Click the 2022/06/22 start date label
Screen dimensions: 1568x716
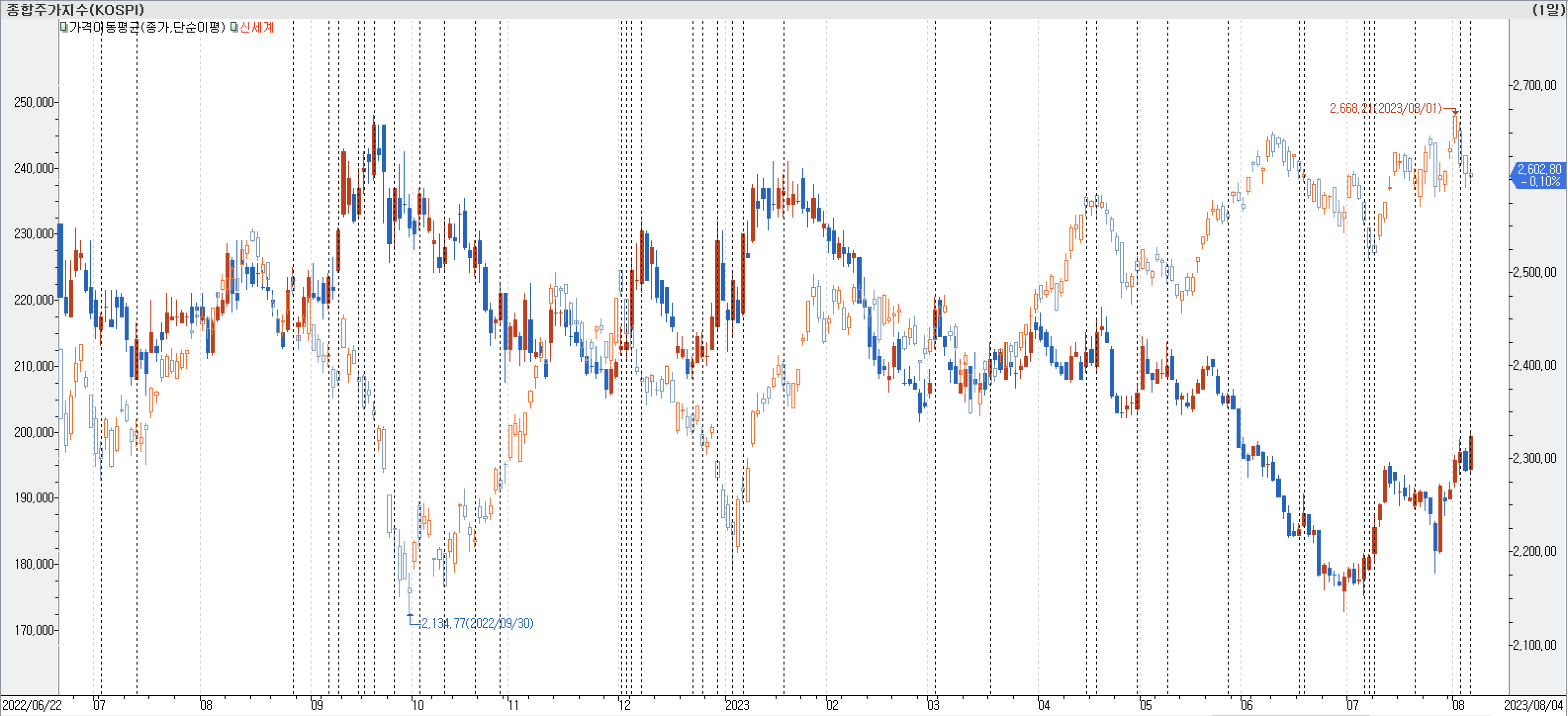[32, 705]
